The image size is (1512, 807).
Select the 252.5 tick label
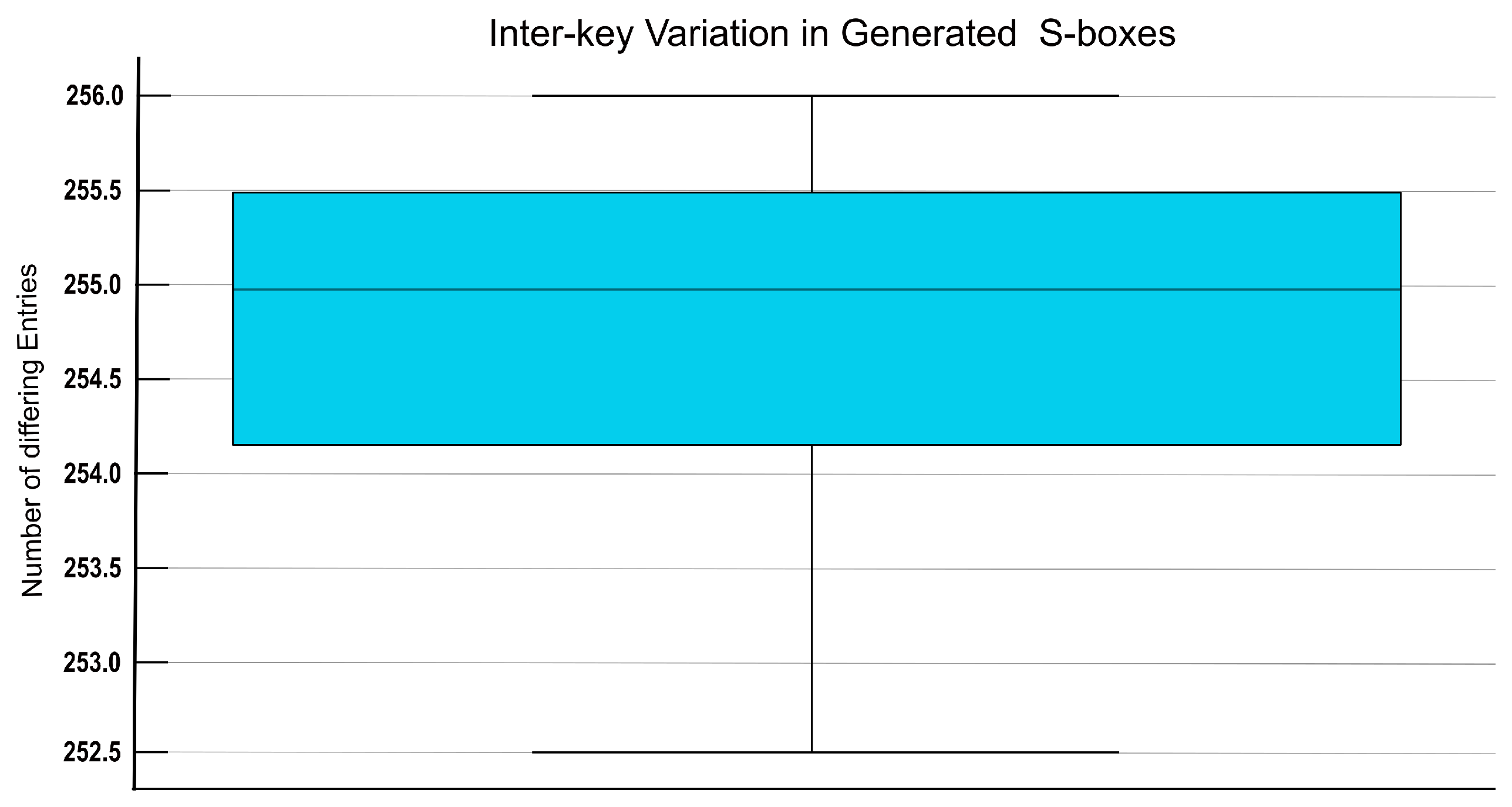pyautogui.click(x=93, y=753)
